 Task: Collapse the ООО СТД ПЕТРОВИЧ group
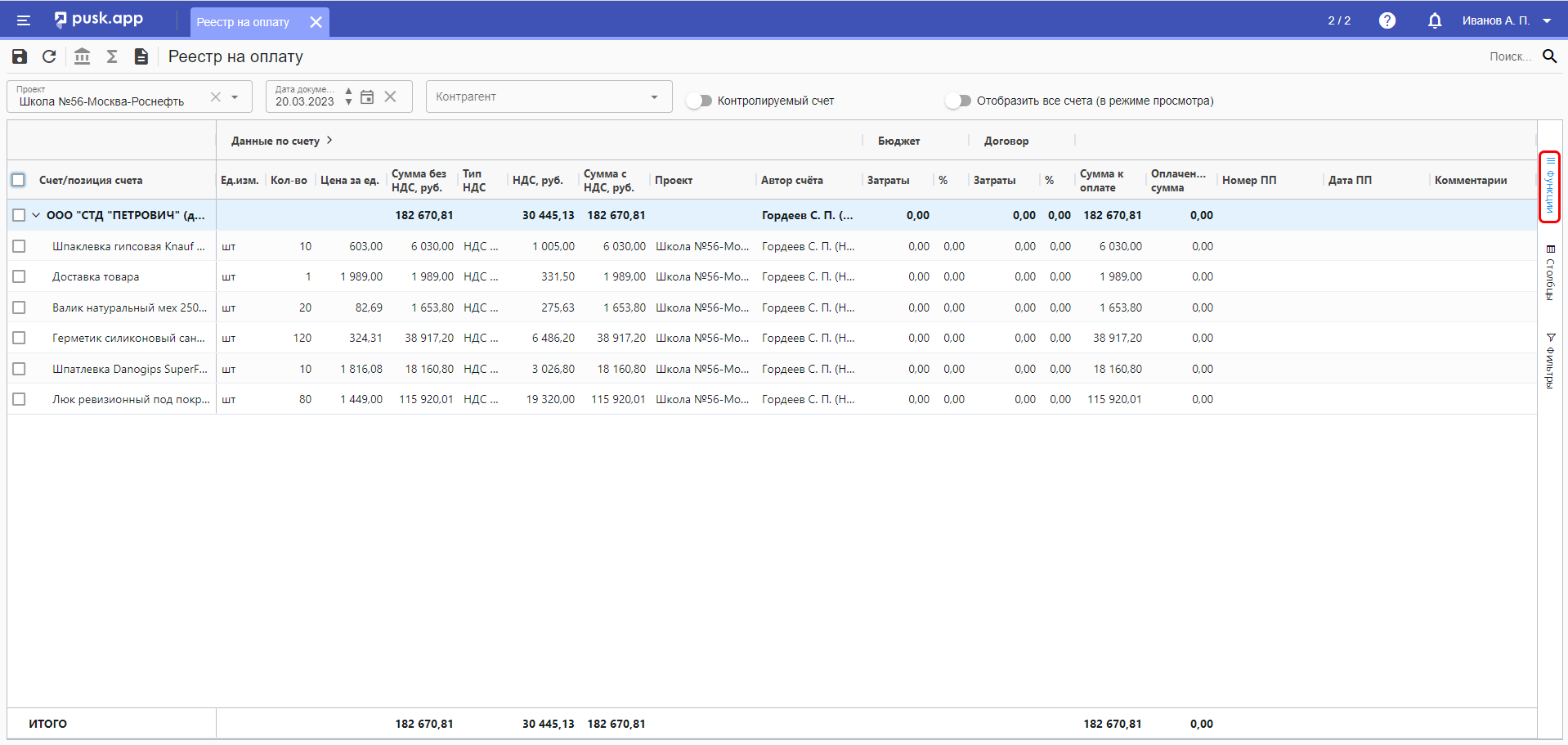pos(36,215)
